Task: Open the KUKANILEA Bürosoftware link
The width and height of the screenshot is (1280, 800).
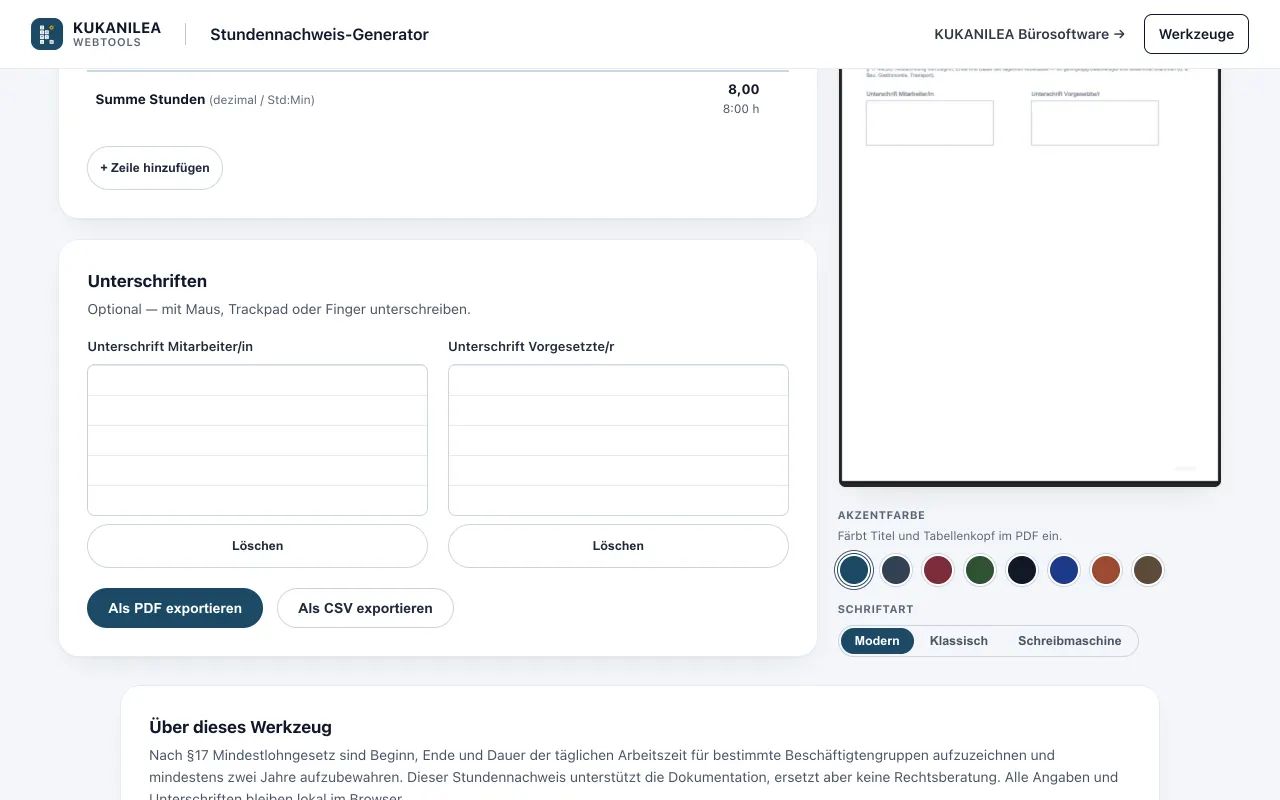Action: pyautogui.click(x=1029, y=34)
